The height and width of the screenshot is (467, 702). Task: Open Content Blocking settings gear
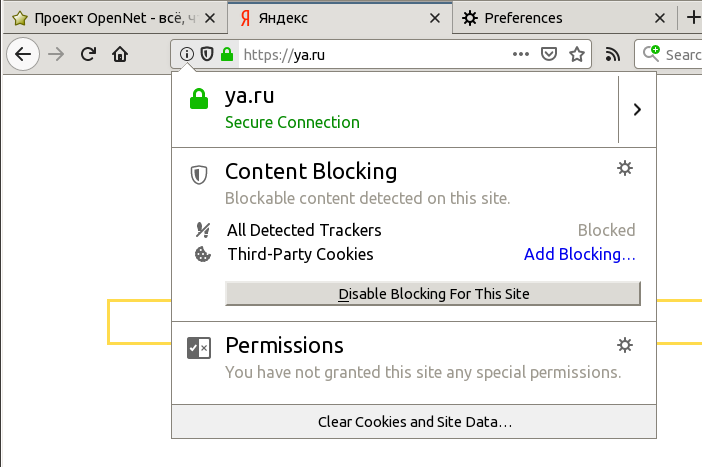(x=625, y=168)
